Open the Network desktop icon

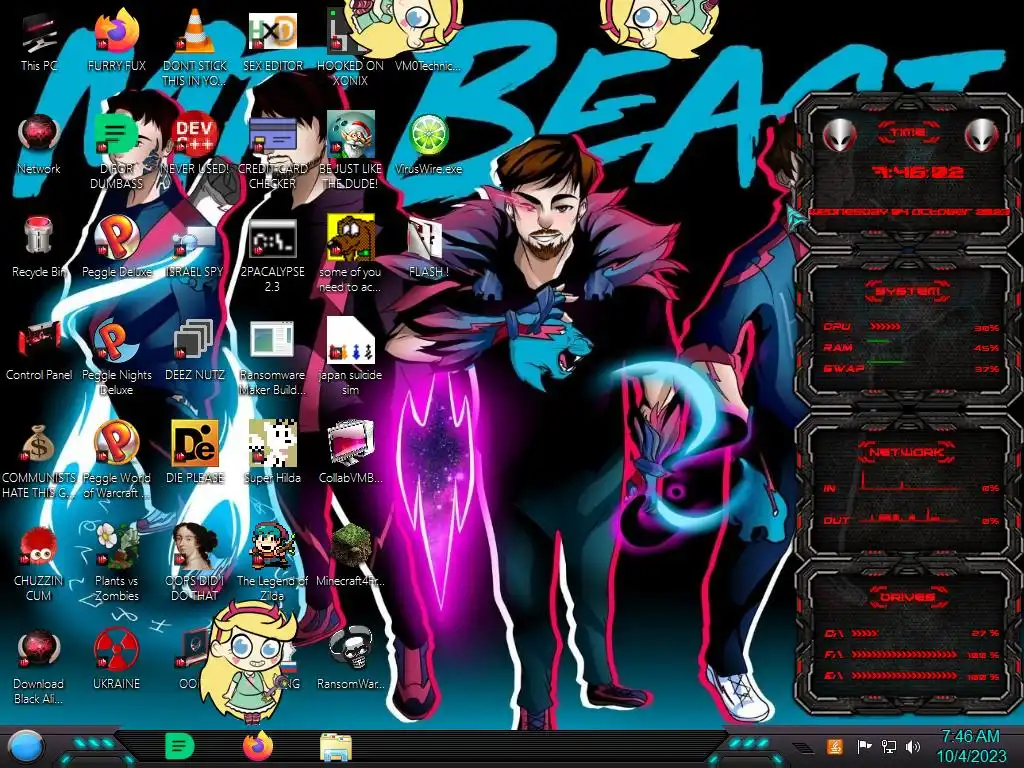pos(39,135)
